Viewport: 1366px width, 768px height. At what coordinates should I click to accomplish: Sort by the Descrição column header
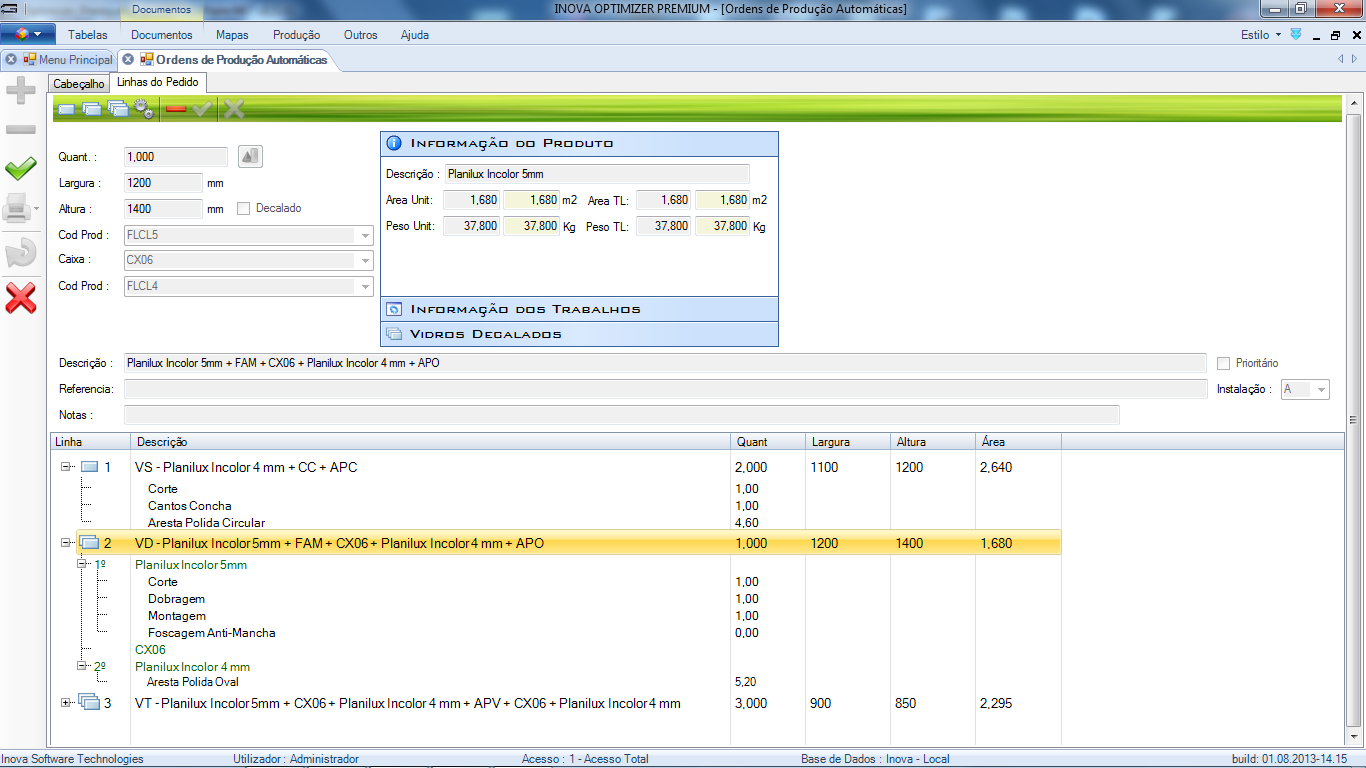pos(431,441)
